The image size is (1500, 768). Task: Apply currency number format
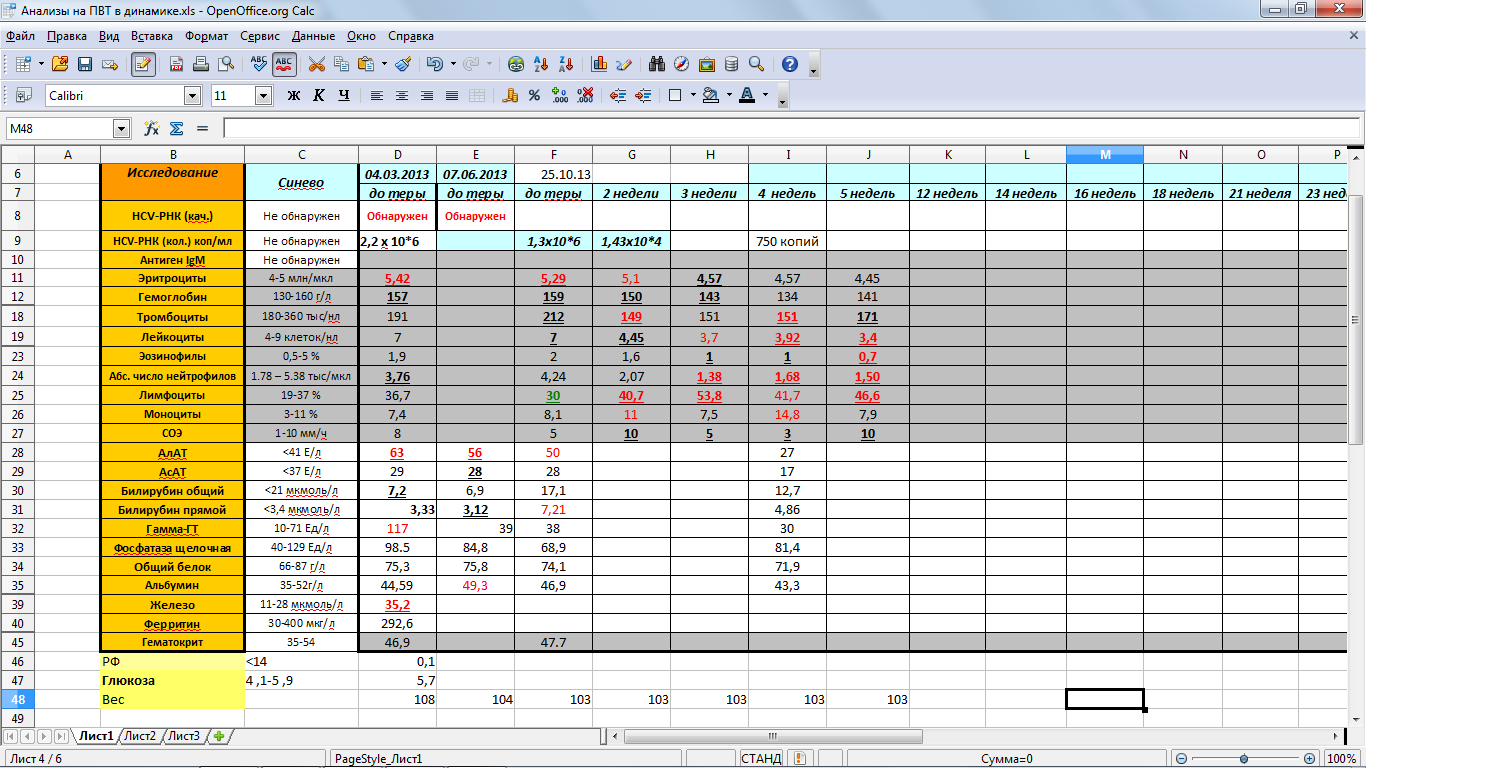509,95
